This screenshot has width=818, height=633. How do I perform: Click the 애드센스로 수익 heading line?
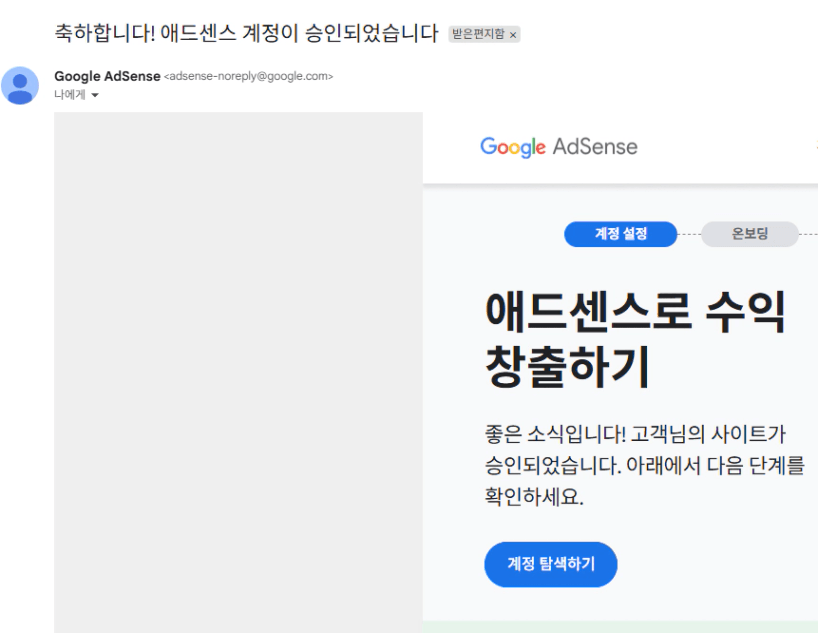pyautogui.click(x=635, y=313)
